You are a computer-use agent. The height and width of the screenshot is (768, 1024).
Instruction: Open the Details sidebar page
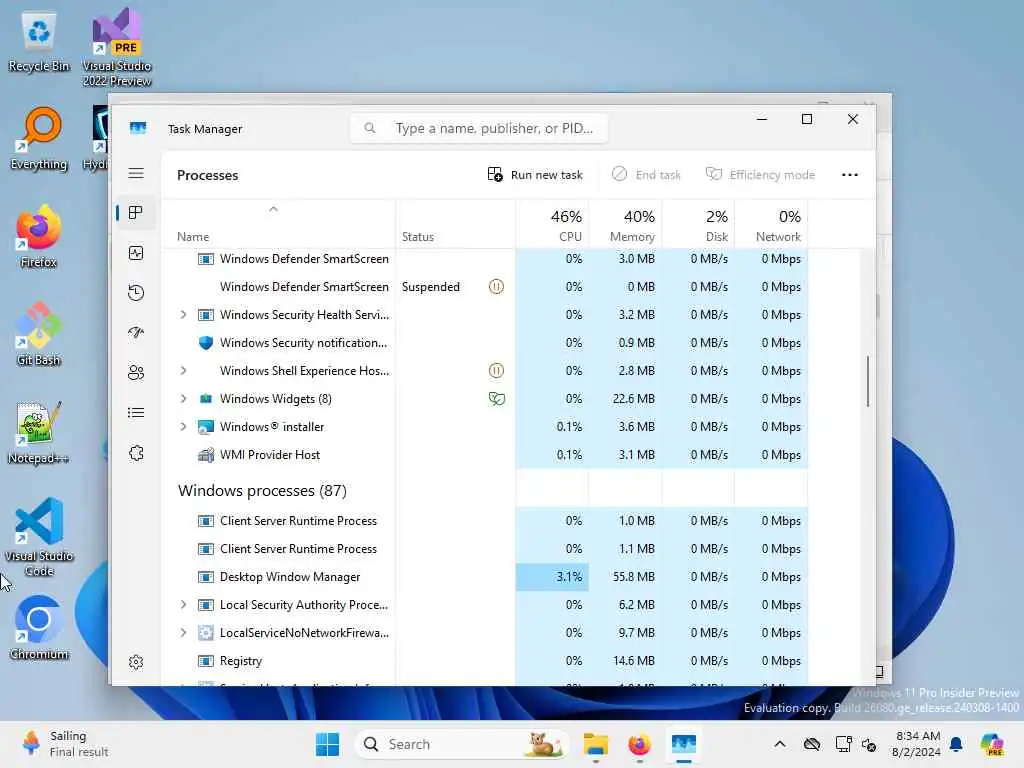tap(136, 413)
